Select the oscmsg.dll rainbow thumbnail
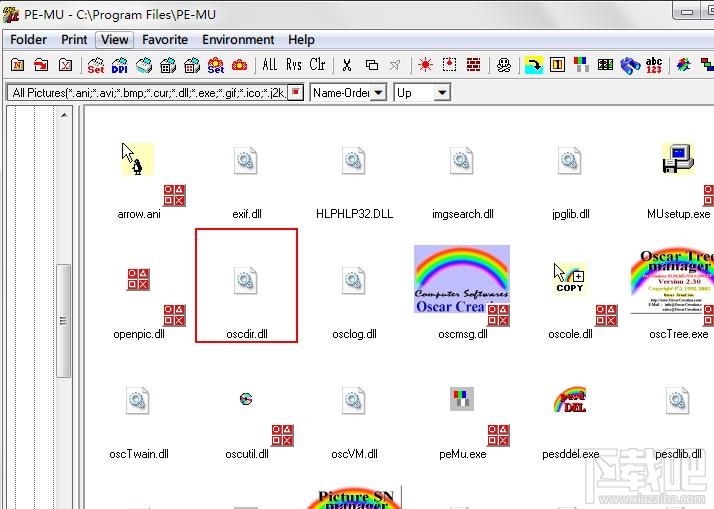 click(x=462, y=279)
